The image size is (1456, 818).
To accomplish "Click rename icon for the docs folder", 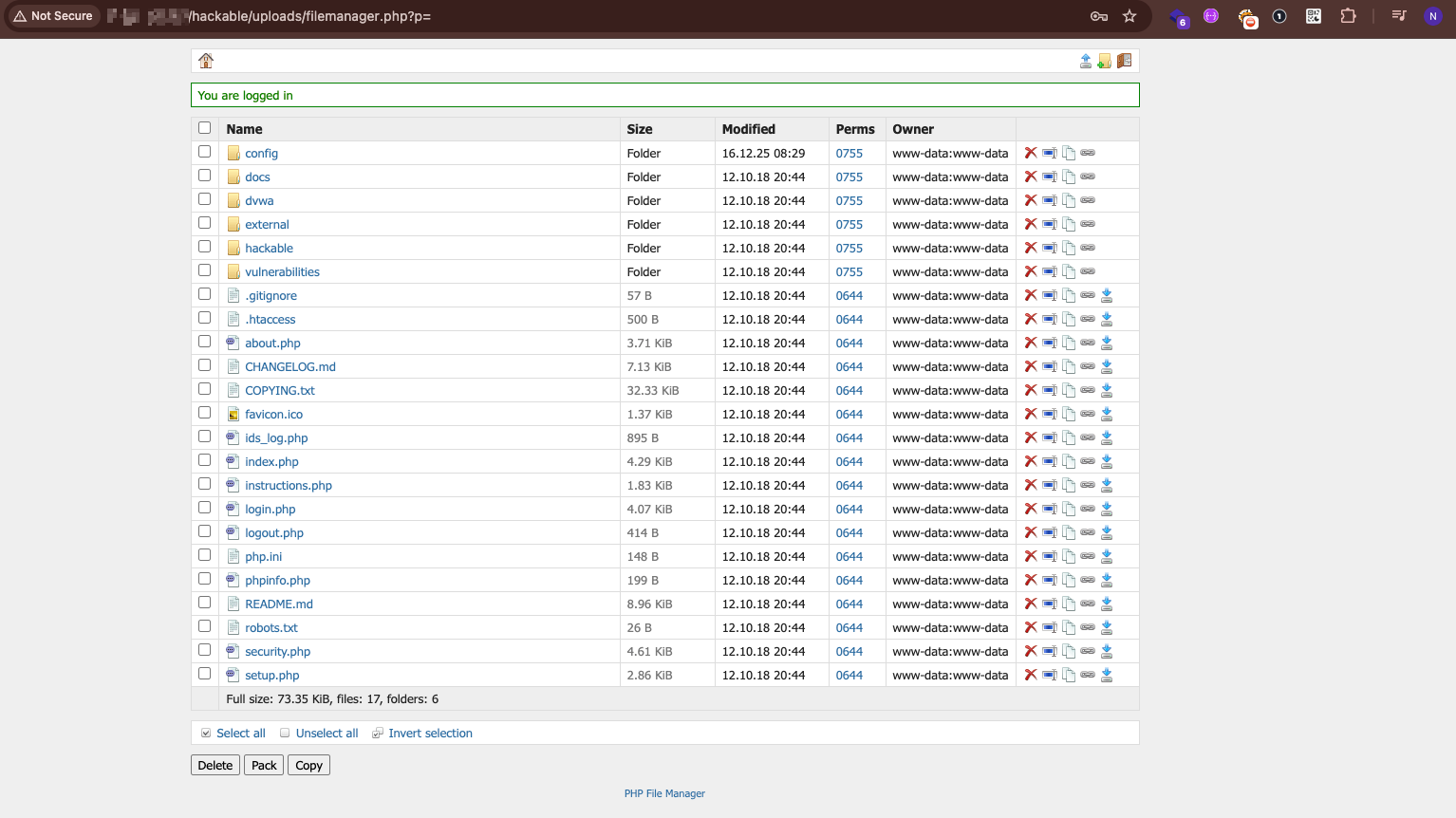I will click(1050, 177).
